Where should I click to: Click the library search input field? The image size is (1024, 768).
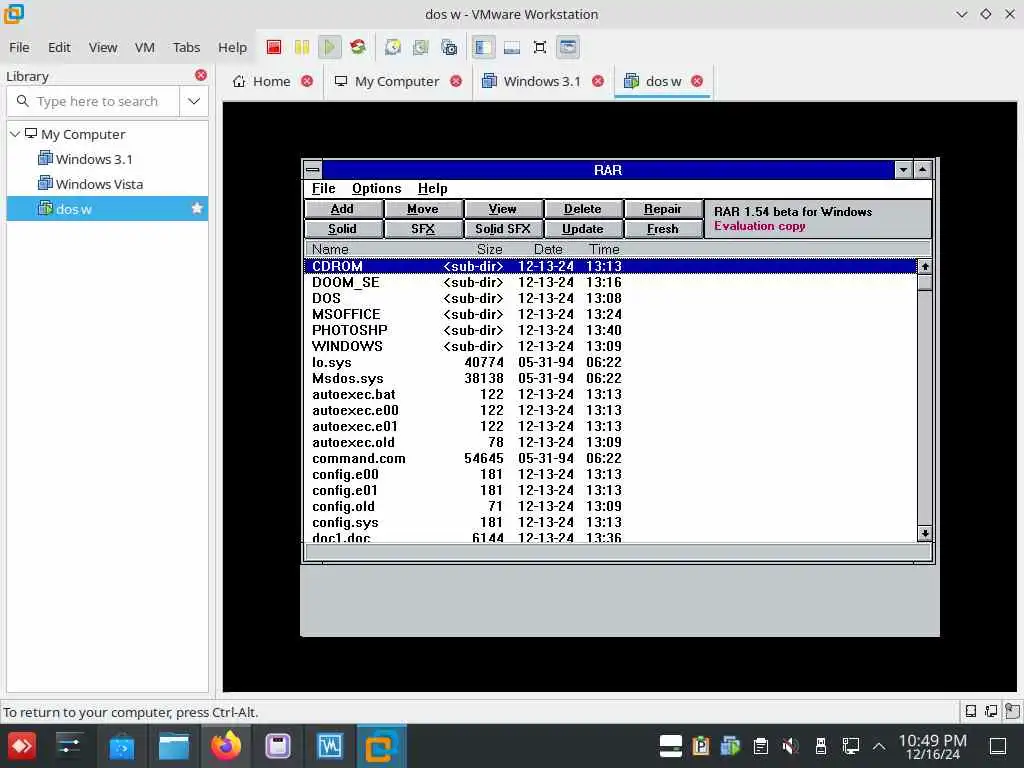tap(93, 101)
